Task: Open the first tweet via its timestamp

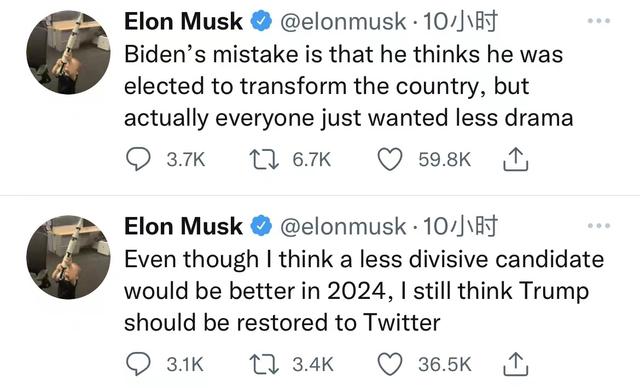Action: point(460,21)
